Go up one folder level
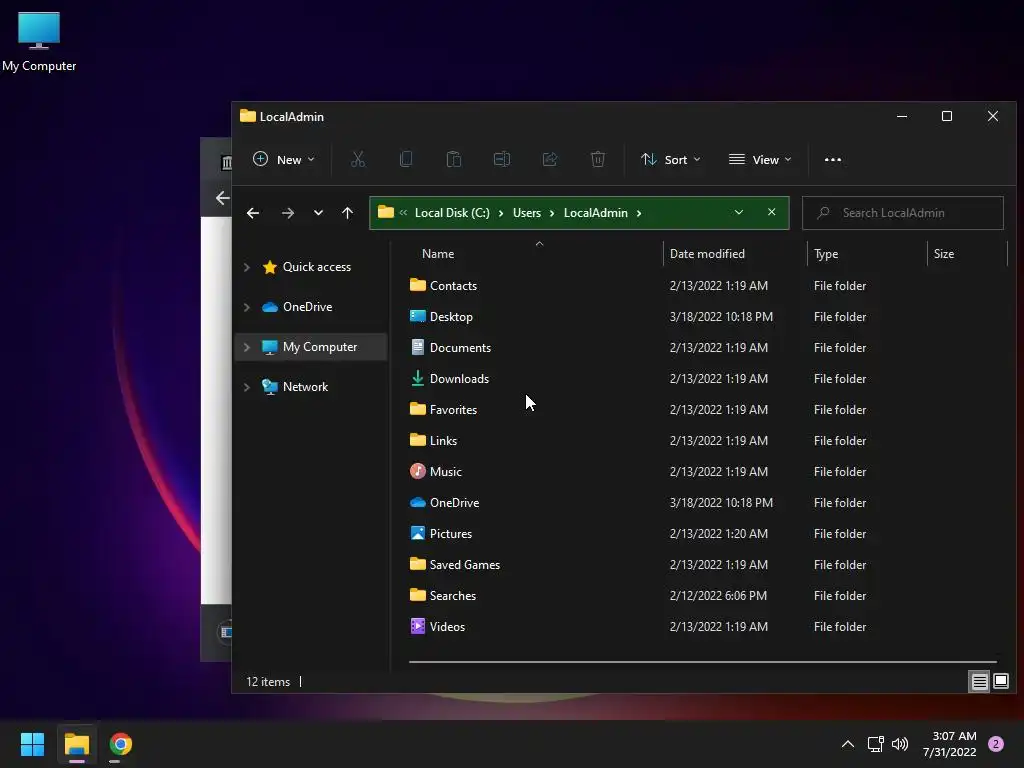The image size is (1024, 768). (347, 213)
